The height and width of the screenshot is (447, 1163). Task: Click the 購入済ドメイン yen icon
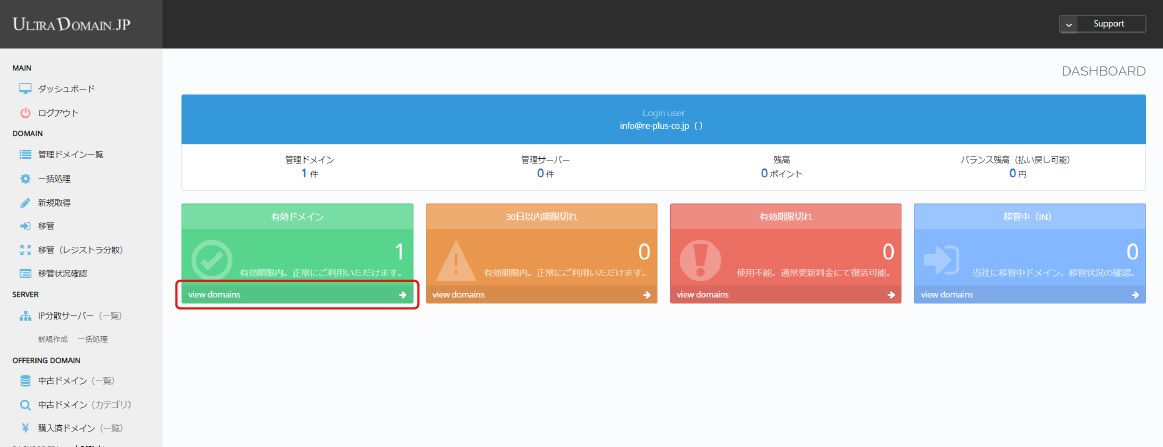pyautogui.click(x=26, y=429)
